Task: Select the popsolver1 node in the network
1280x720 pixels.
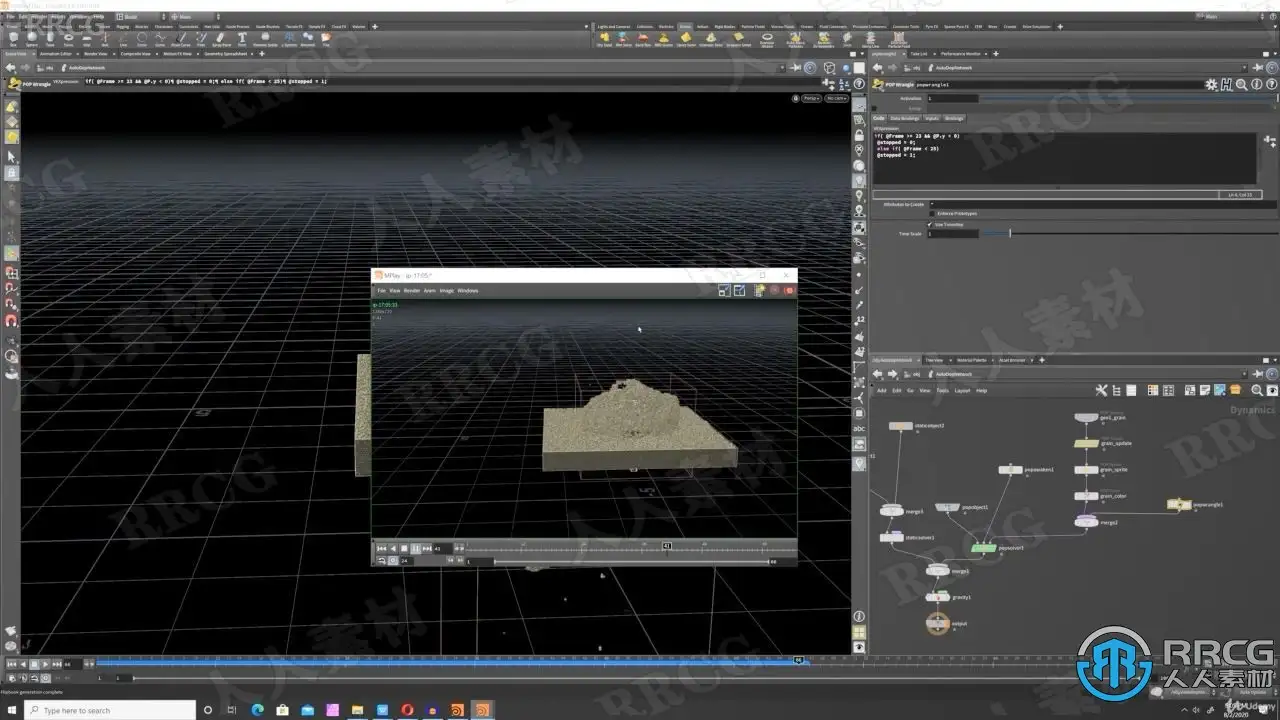Action: (x=983, y=548)
